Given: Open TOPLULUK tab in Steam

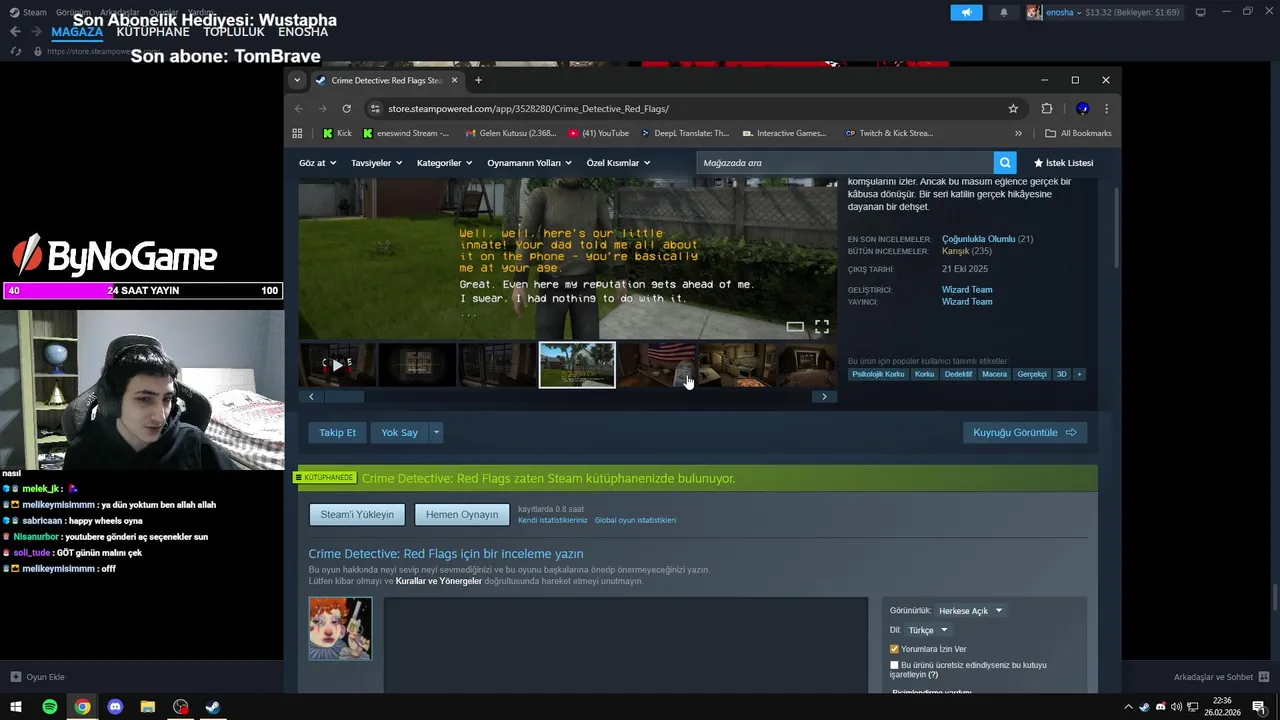Looking at the screenshot, I should 234,32.
